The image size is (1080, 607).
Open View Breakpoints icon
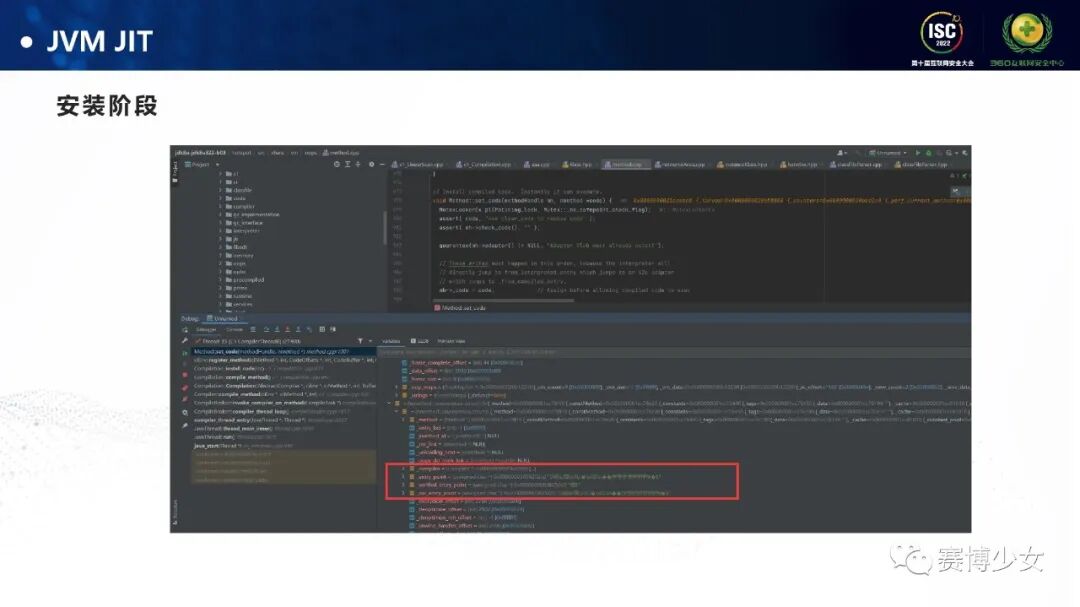click(x=185, y=388)
